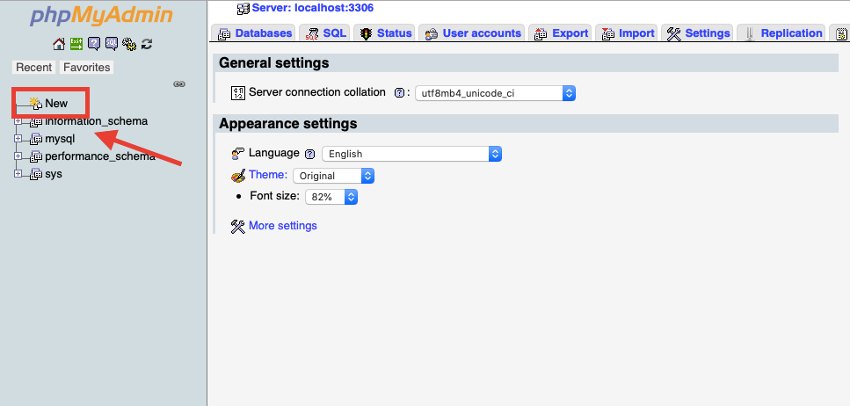Reload the navigation panel

(146, 44)
